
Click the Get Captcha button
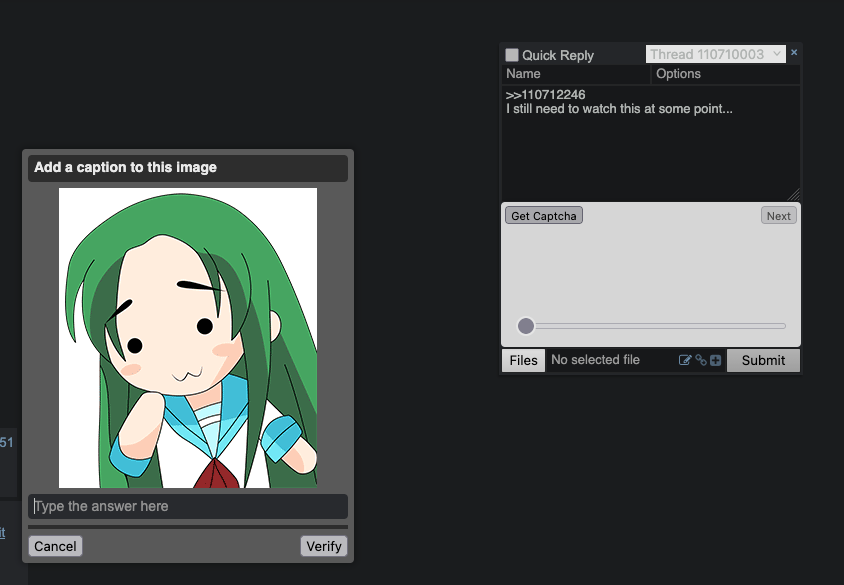pyautogui.click(x=544, y=216)
